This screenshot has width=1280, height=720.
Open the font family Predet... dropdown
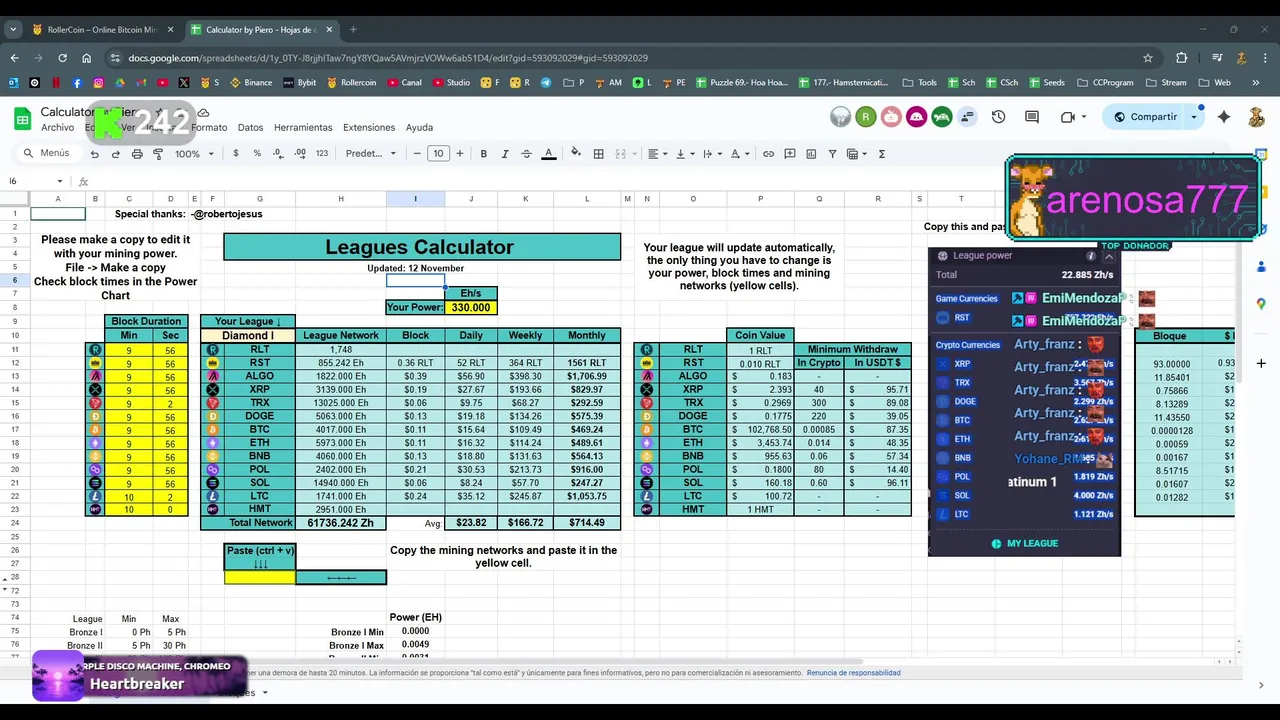371,154
